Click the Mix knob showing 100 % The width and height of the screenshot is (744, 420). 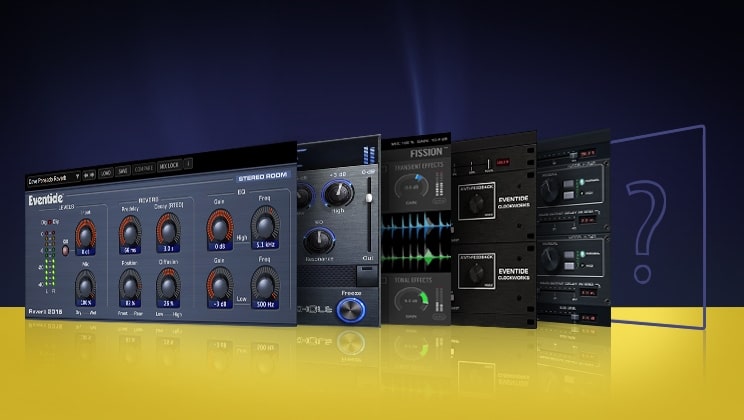85,284
